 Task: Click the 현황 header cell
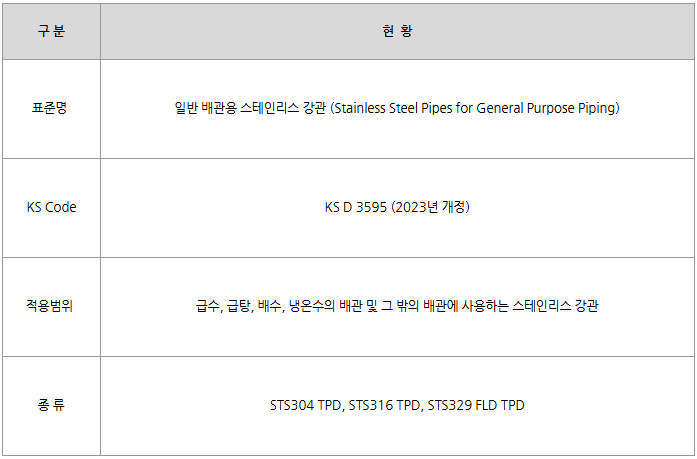tap(397, 31)
